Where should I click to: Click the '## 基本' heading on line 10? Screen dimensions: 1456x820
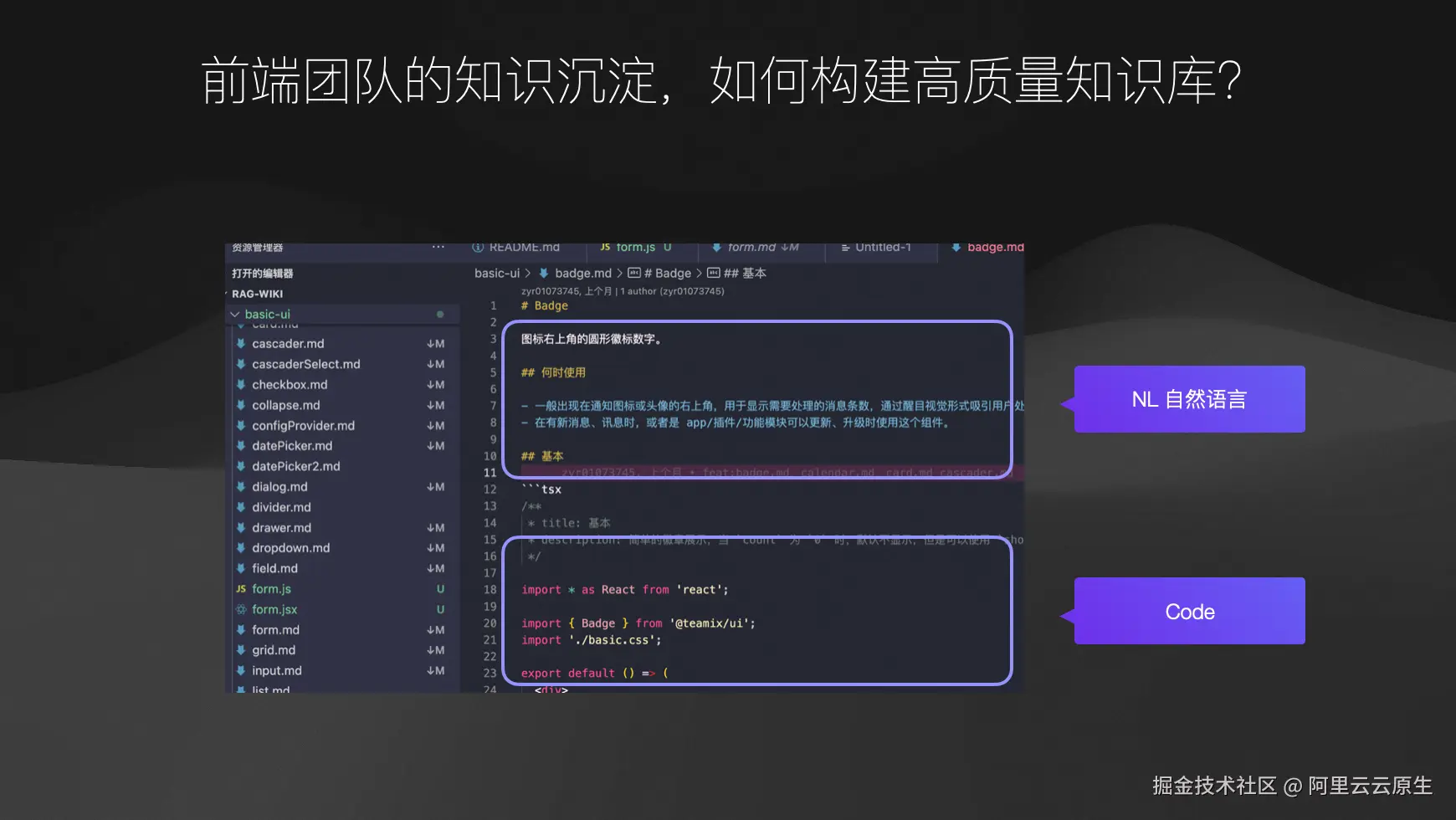coord(542,456)
